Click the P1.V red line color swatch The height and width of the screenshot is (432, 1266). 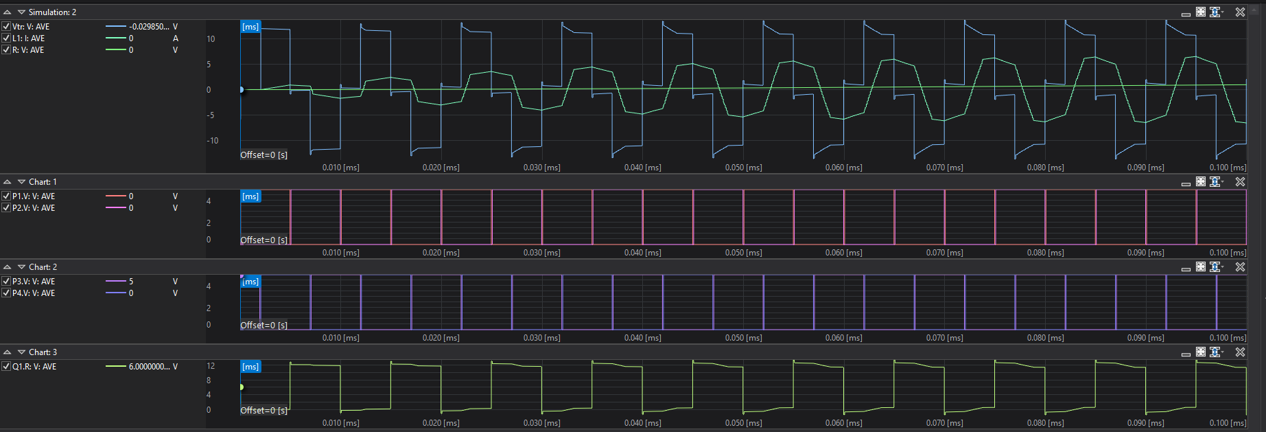[x=115, y=197]
